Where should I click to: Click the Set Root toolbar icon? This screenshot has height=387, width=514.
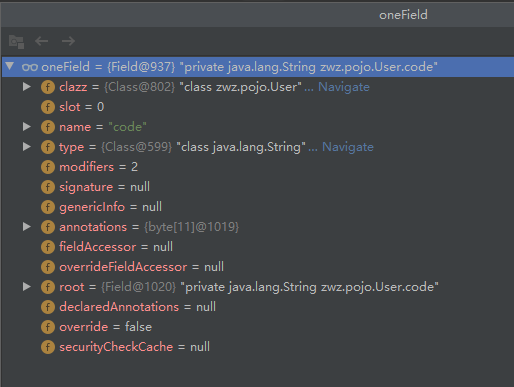(16, 42)
